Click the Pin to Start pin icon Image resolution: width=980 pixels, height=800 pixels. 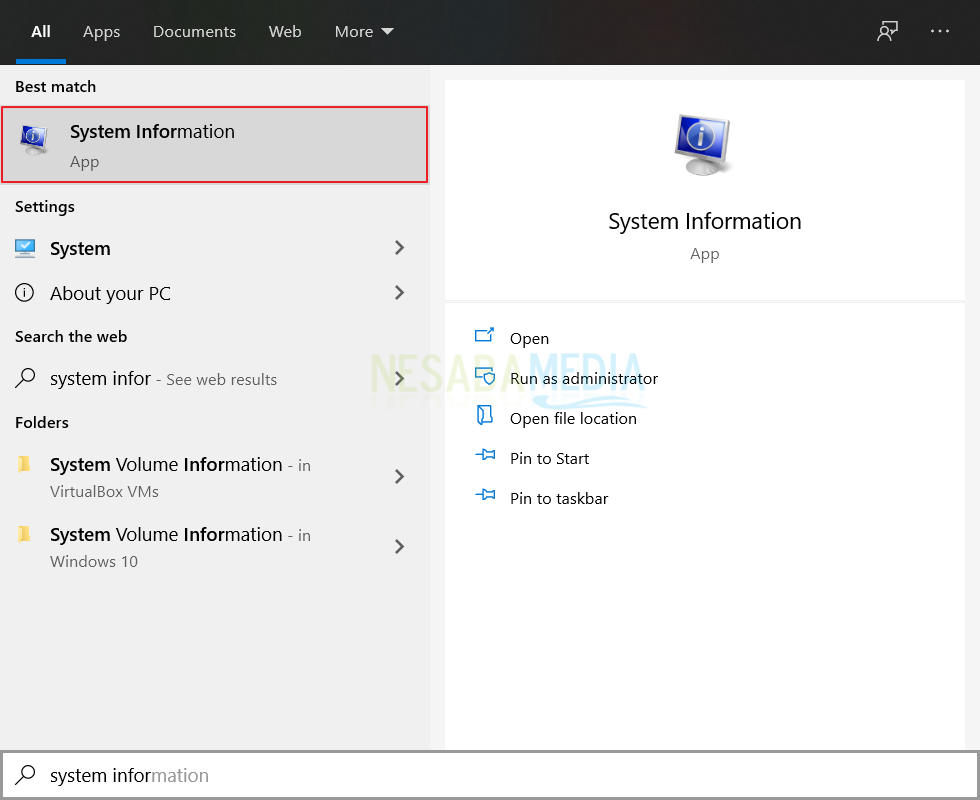(x=485, y=457)
